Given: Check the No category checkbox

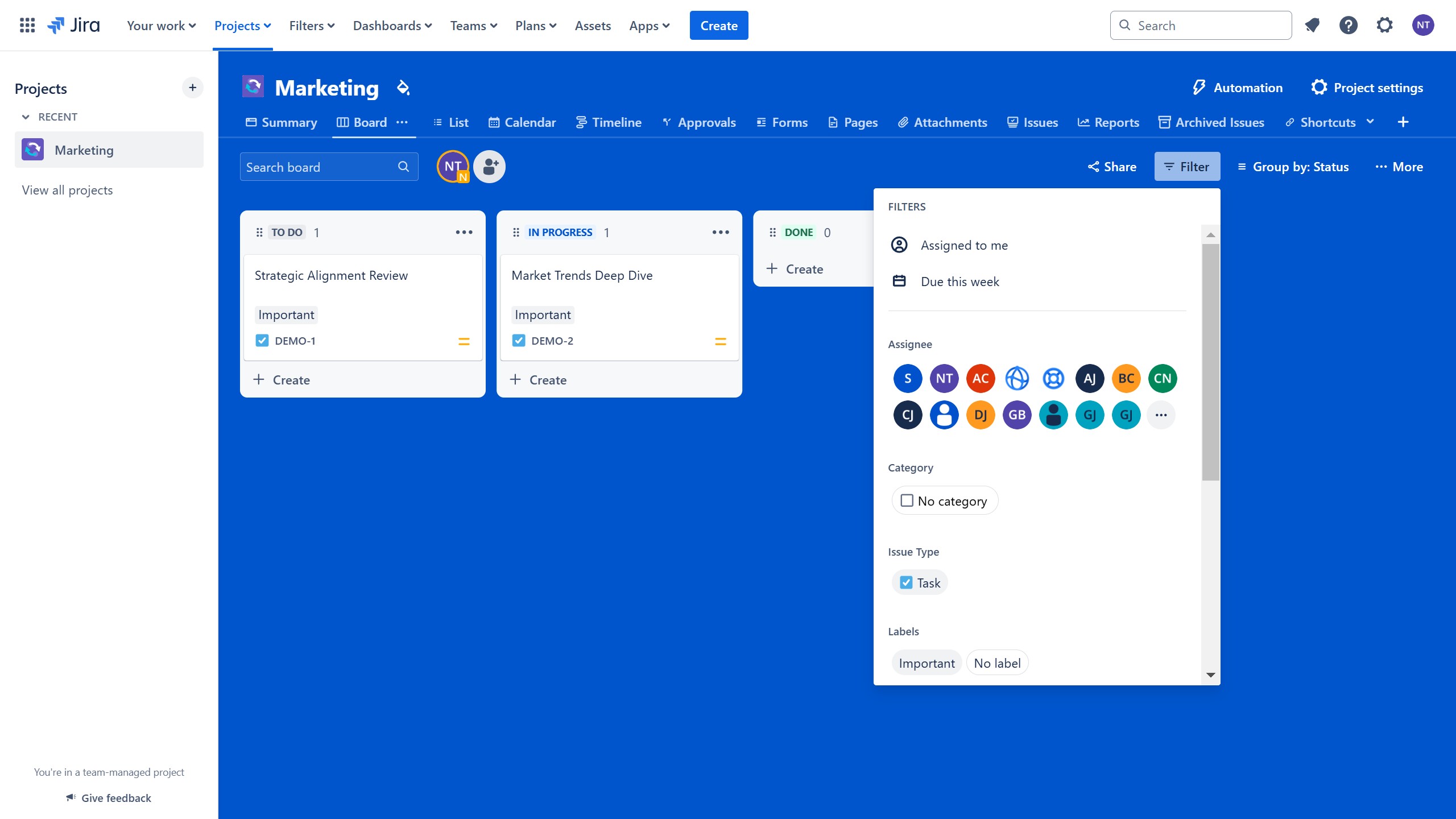Looking at the screenshot, I should [907, 500].
